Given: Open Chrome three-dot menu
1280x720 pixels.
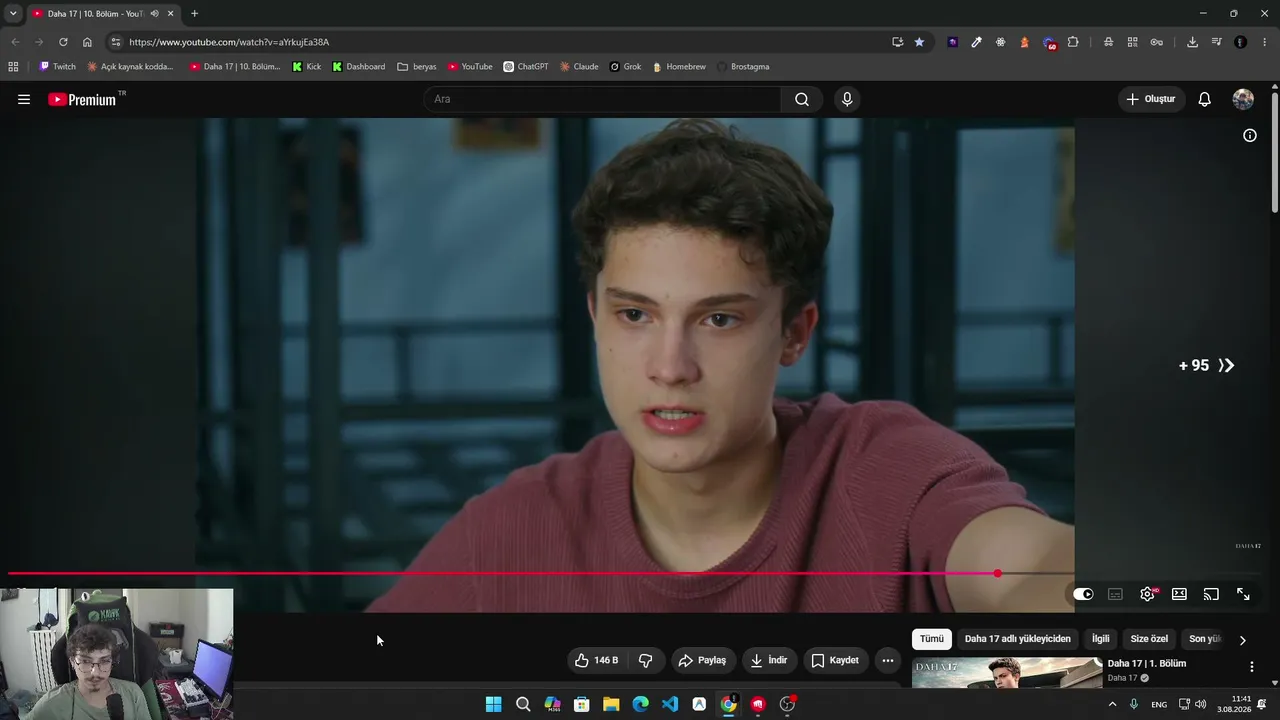Looking at the screenshot, I should pos(1265,42).
